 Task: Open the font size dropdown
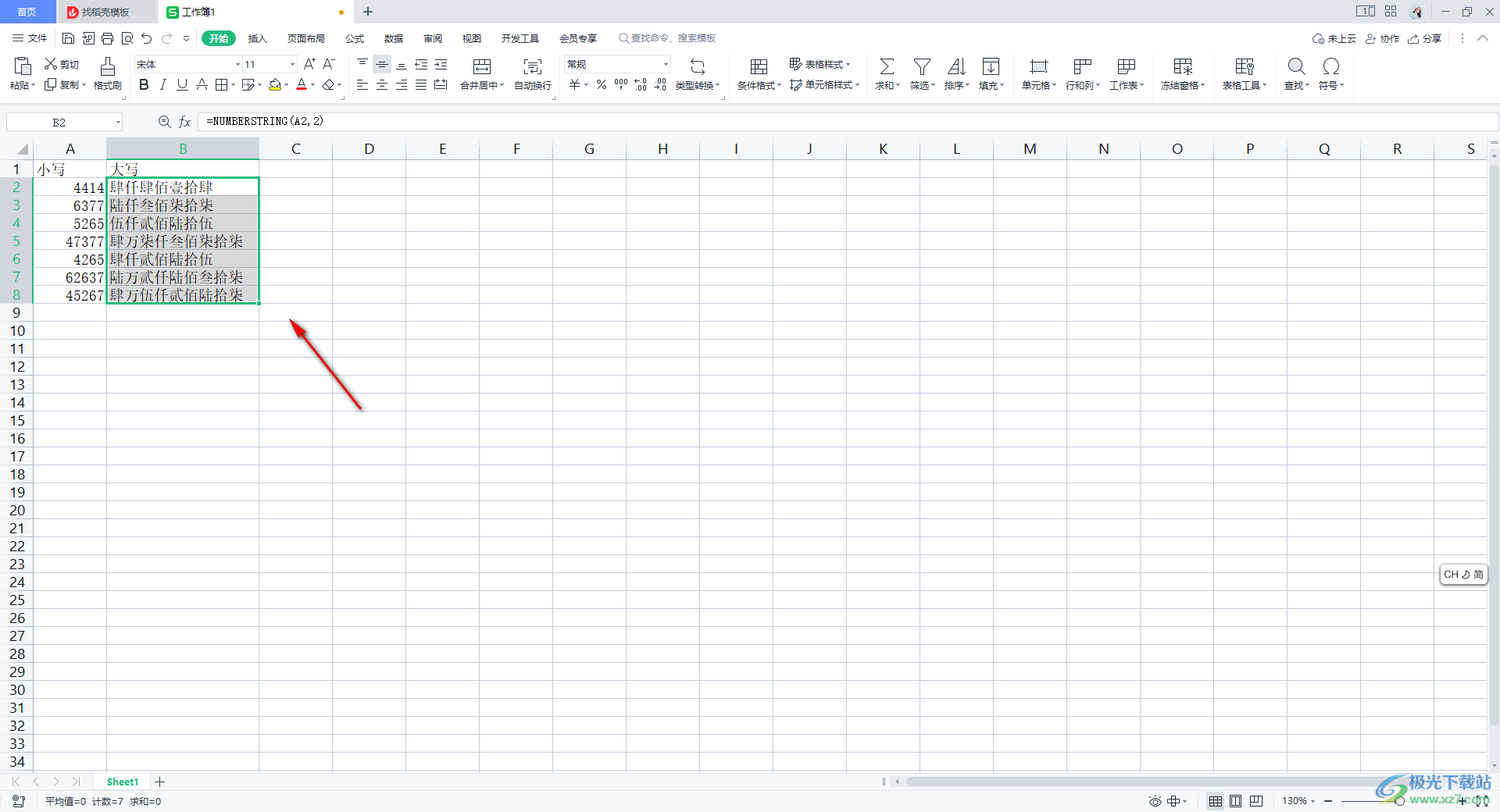(x=292, y=64)
